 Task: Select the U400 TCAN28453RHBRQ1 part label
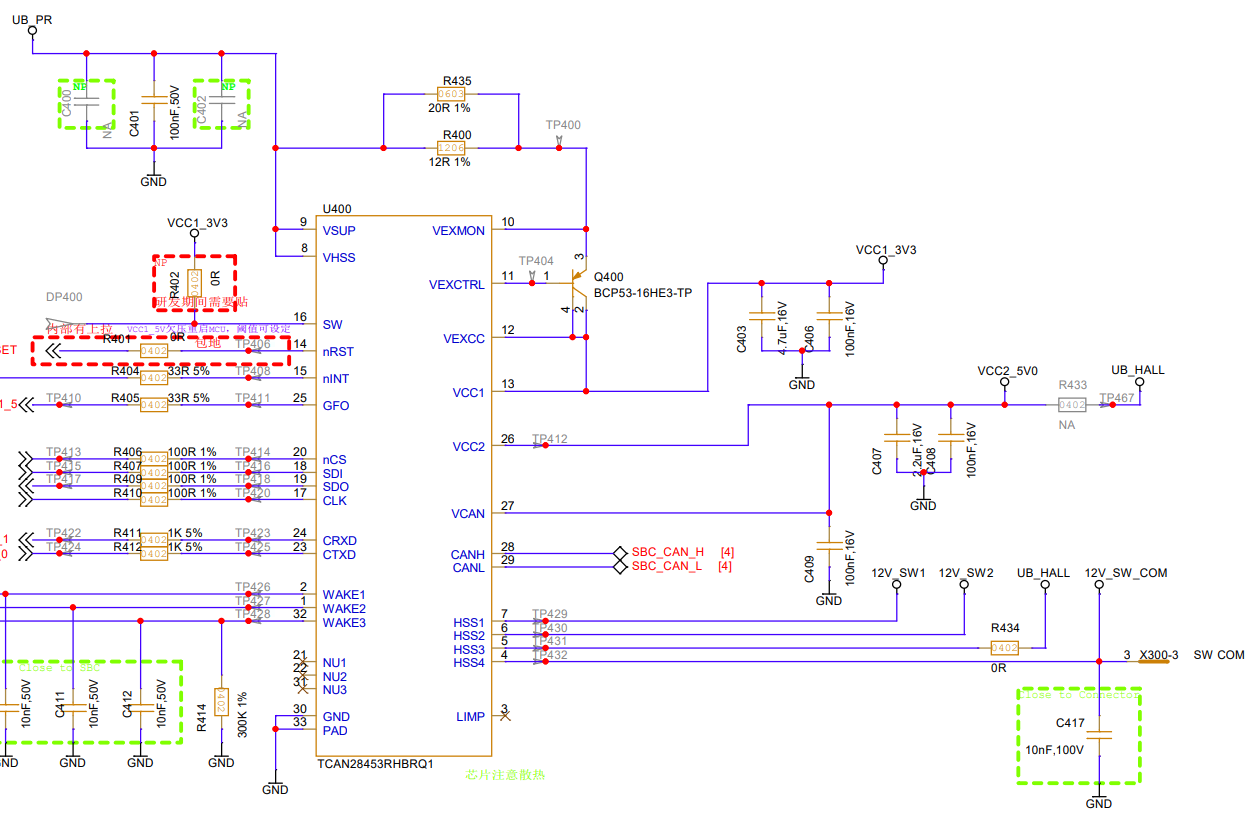coord(375,764)
